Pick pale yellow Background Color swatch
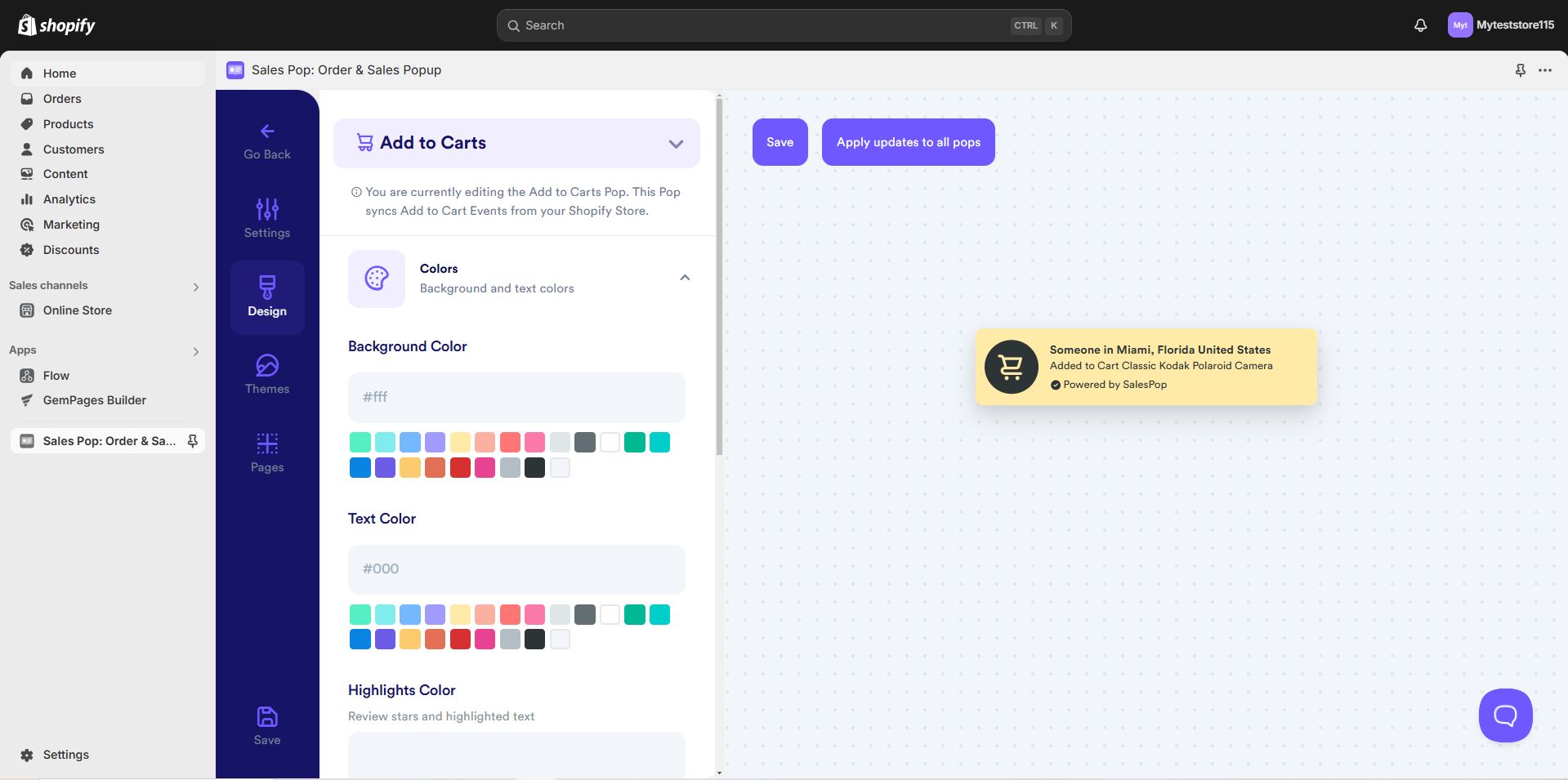This screenshot has width=1568, height=780. pyautogui.click(x=460, y=443)
